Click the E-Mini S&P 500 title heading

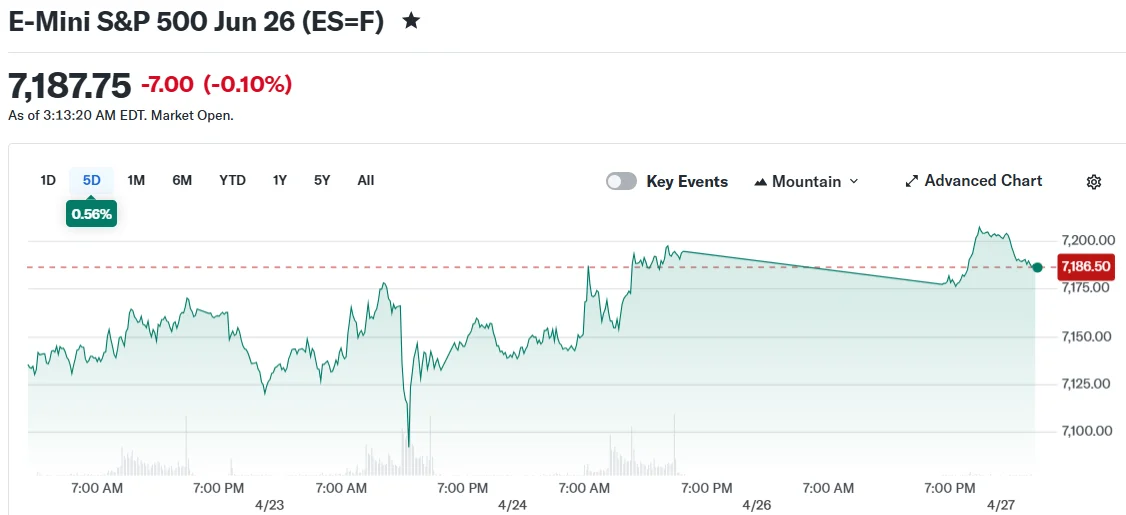196,22
